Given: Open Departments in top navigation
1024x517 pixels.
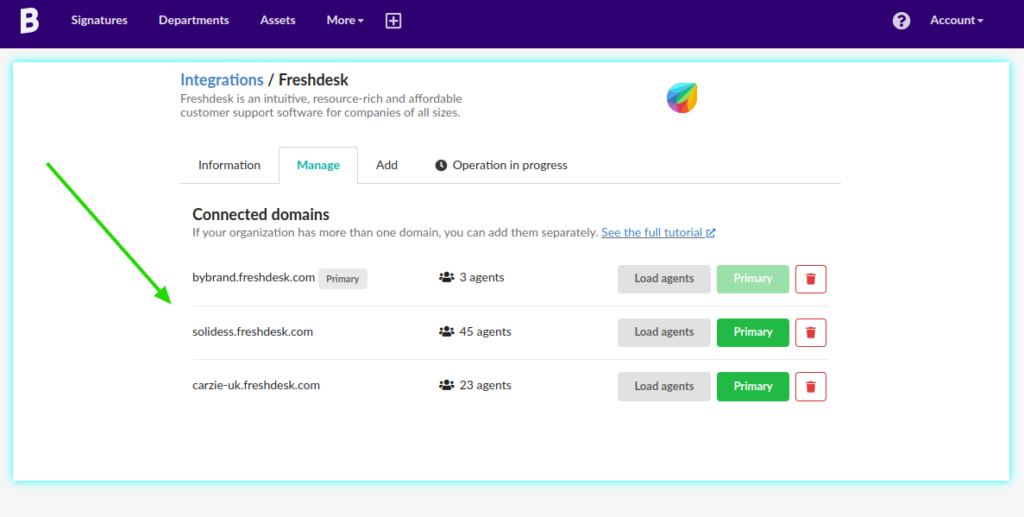Looking at the screenshot, I should 194,20.
